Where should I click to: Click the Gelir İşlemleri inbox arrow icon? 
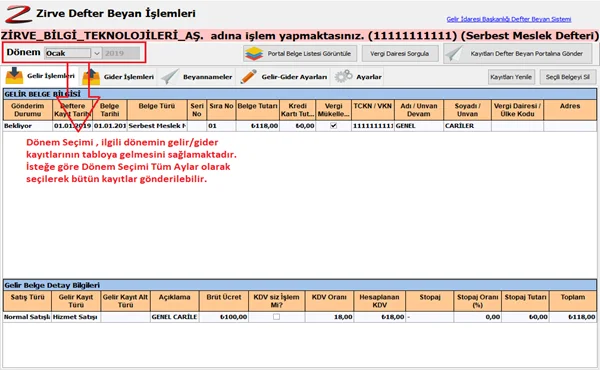(14, 76)
